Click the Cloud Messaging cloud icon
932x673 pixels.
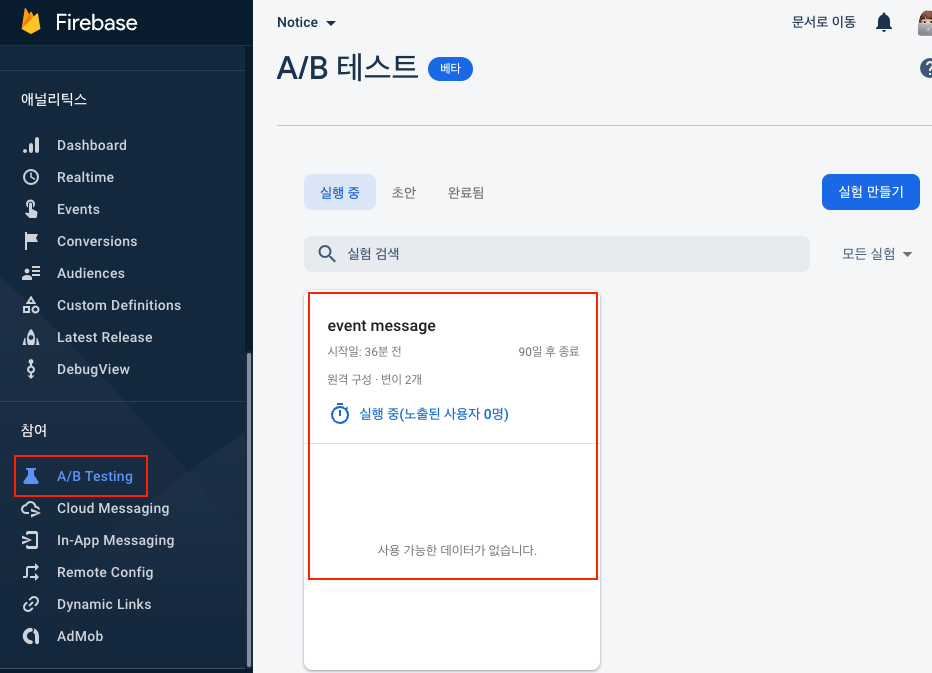(31, 508)
